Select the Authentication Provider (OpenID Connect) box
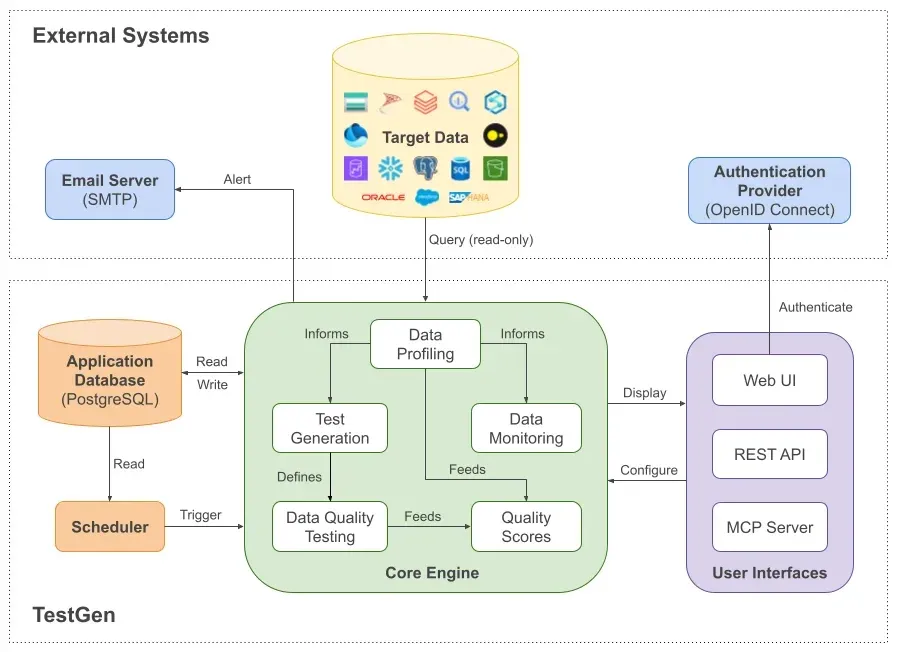 (x=769, y=190)
